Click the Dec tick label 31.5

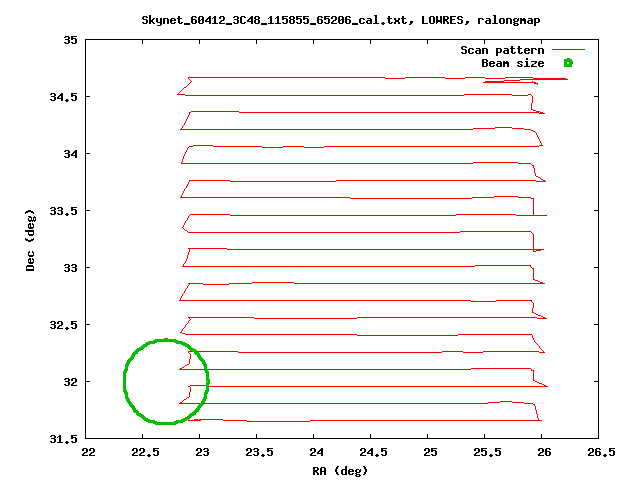pyautogui.click(x=63, y=439)
